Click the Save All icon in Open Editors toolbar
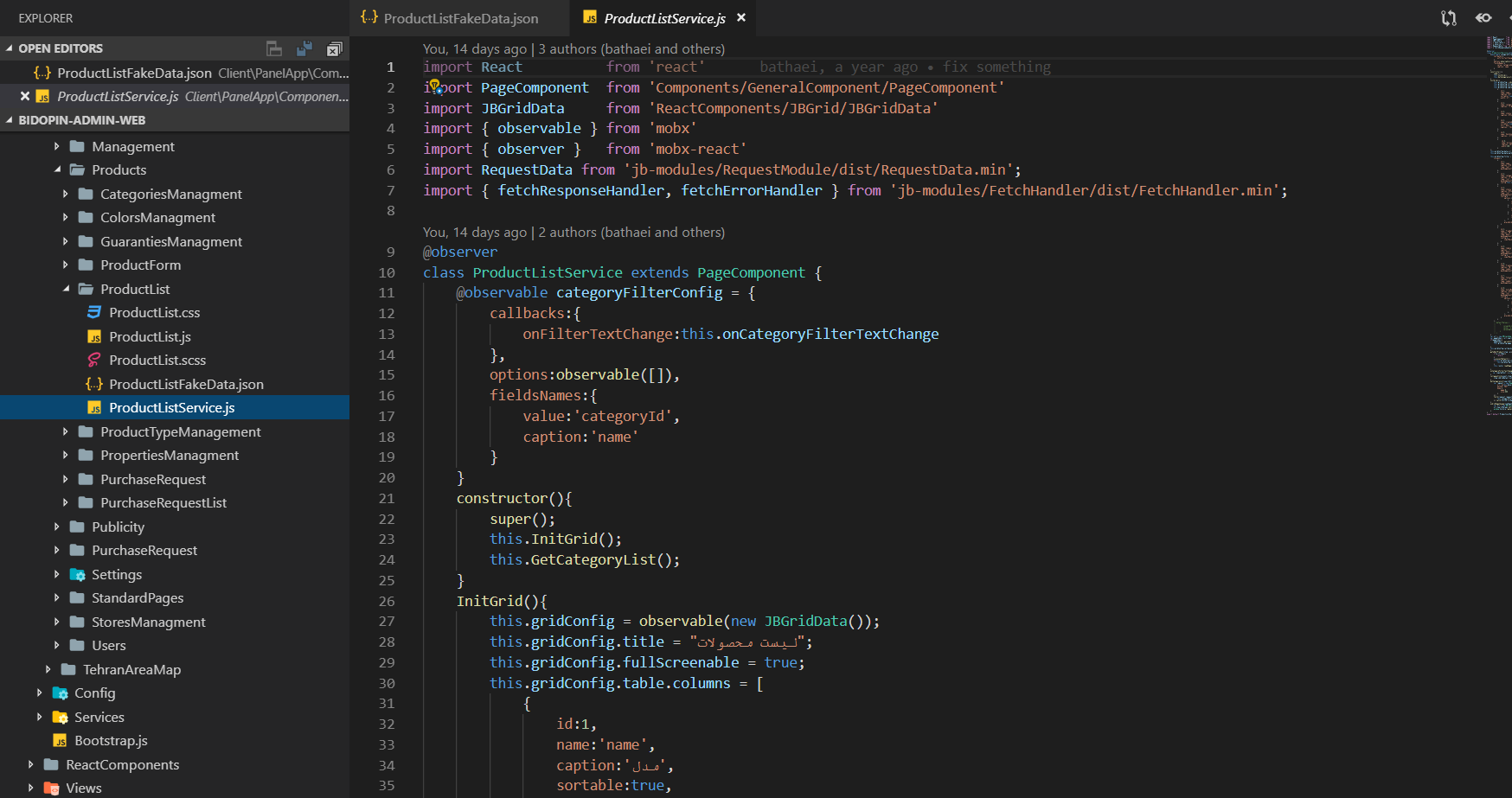Image resolution: width=1512 pixels, height=798 pixels. pyautogui.click(x=304, y=49)
